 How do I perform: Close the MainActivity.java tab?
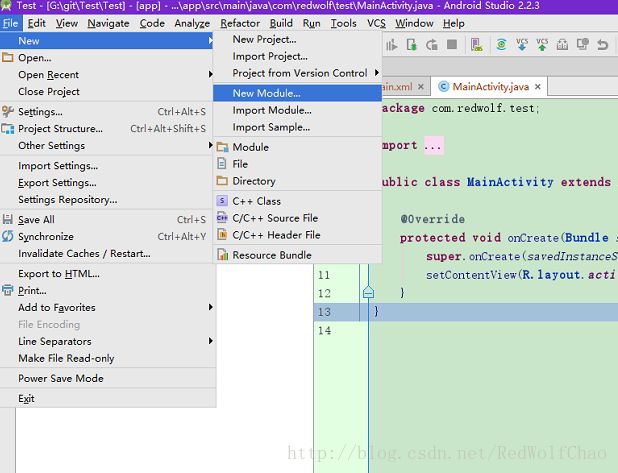point(538,87)
